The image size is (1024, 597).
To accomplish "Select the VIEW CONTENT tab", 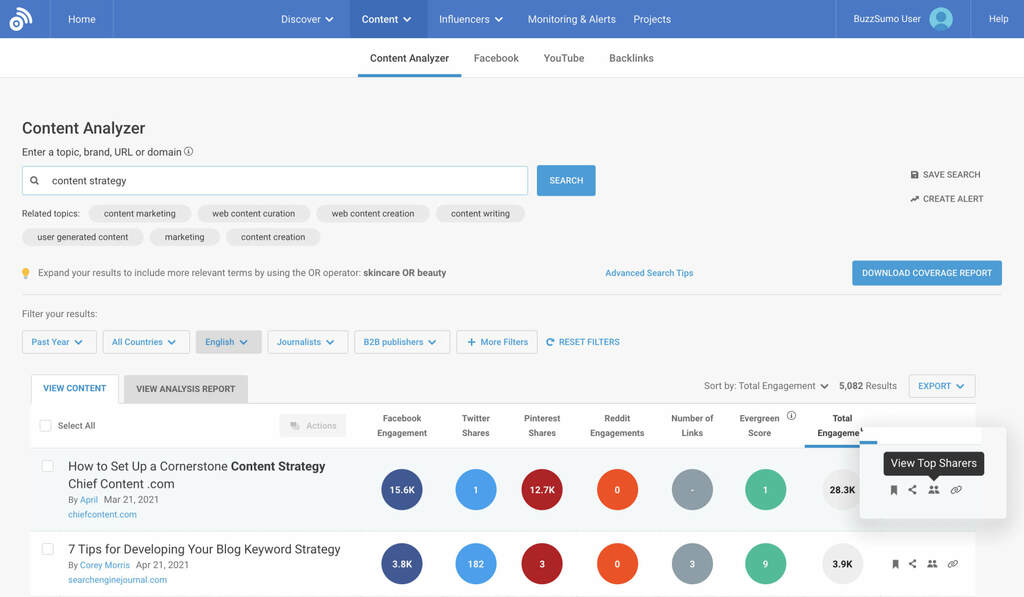I will [x=74, y=389].
